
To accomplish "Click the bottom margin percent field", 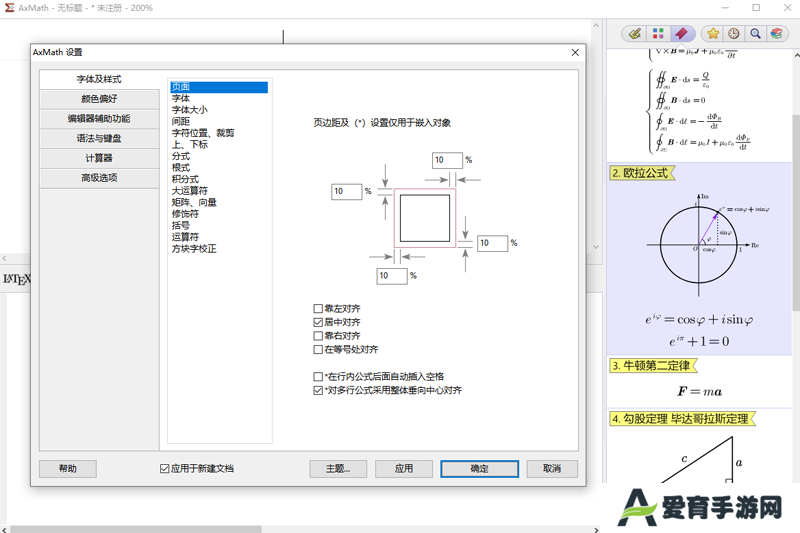I will [x=391, y=276].
